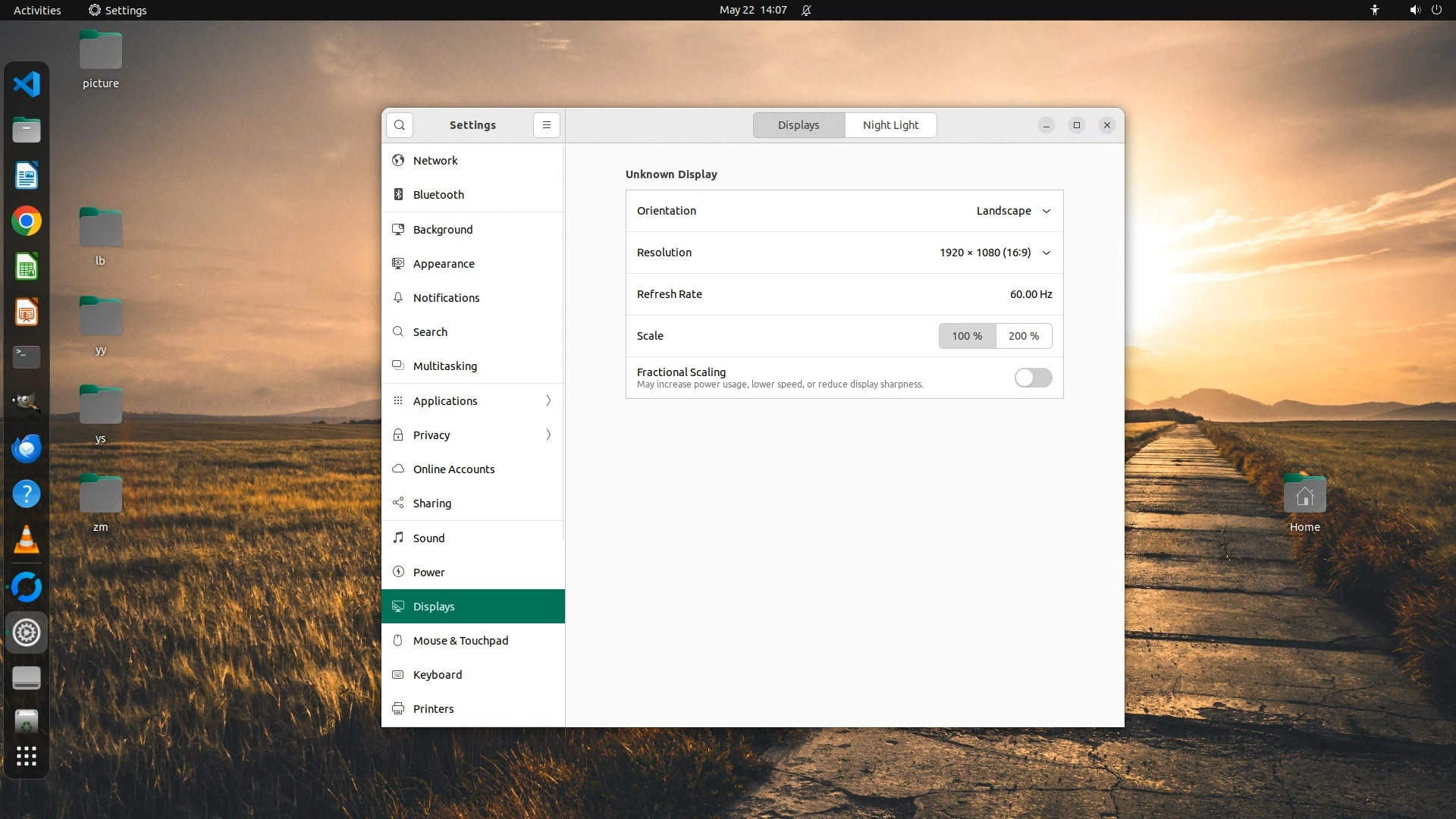
Task: Select the Displays tab in header
Action: pyautogui.click(x=799, y=125)
